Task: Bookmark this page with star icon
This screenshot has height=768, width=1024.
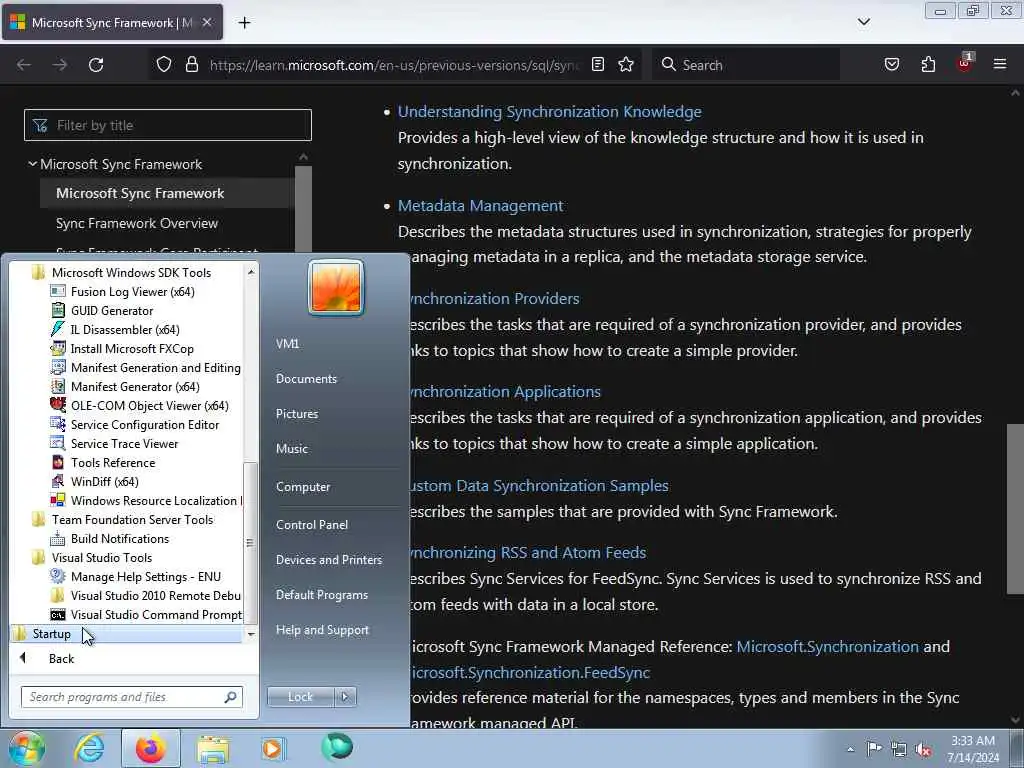Action: (626, 65)
